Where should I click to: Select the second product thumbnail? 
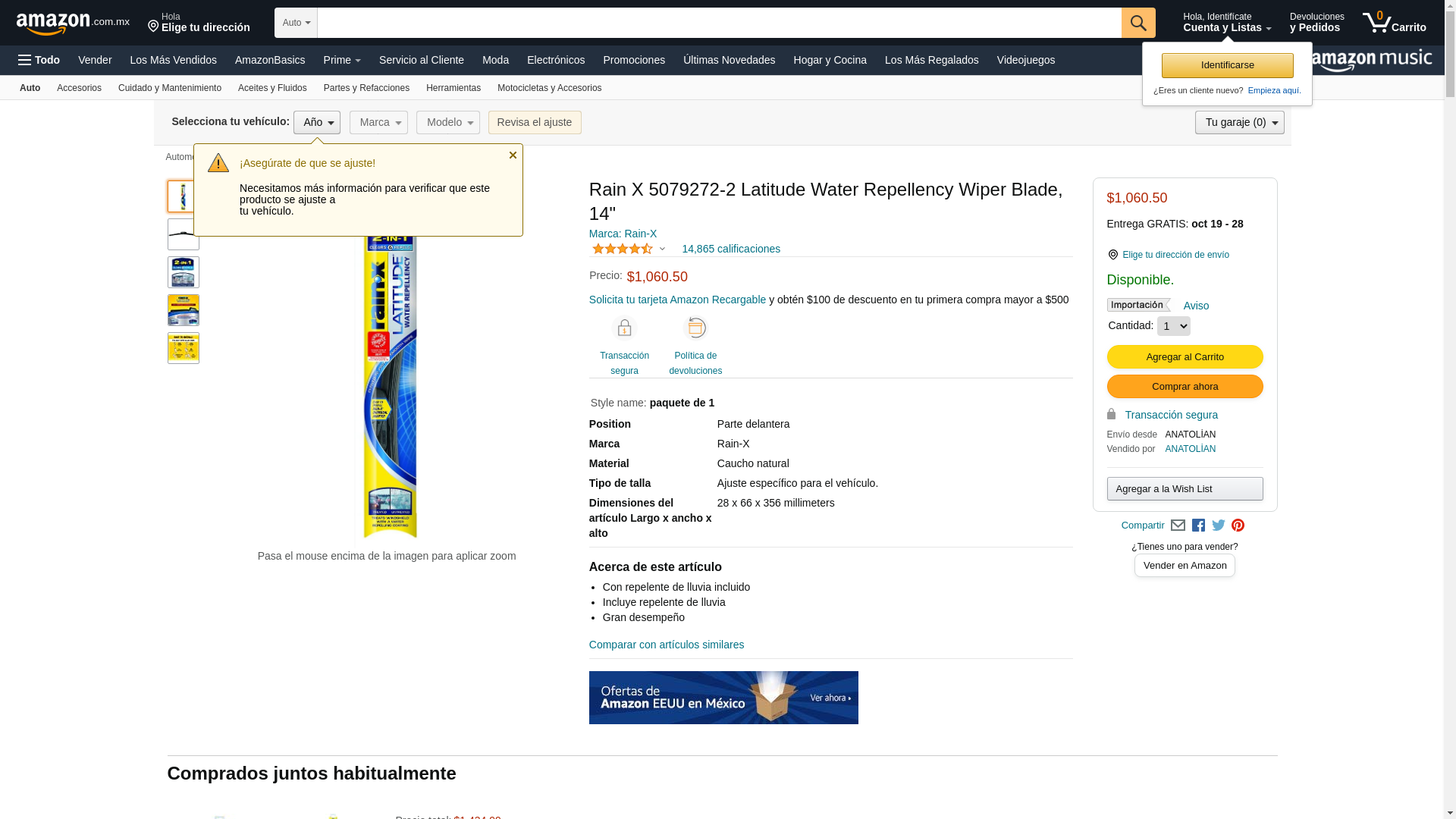184,234
